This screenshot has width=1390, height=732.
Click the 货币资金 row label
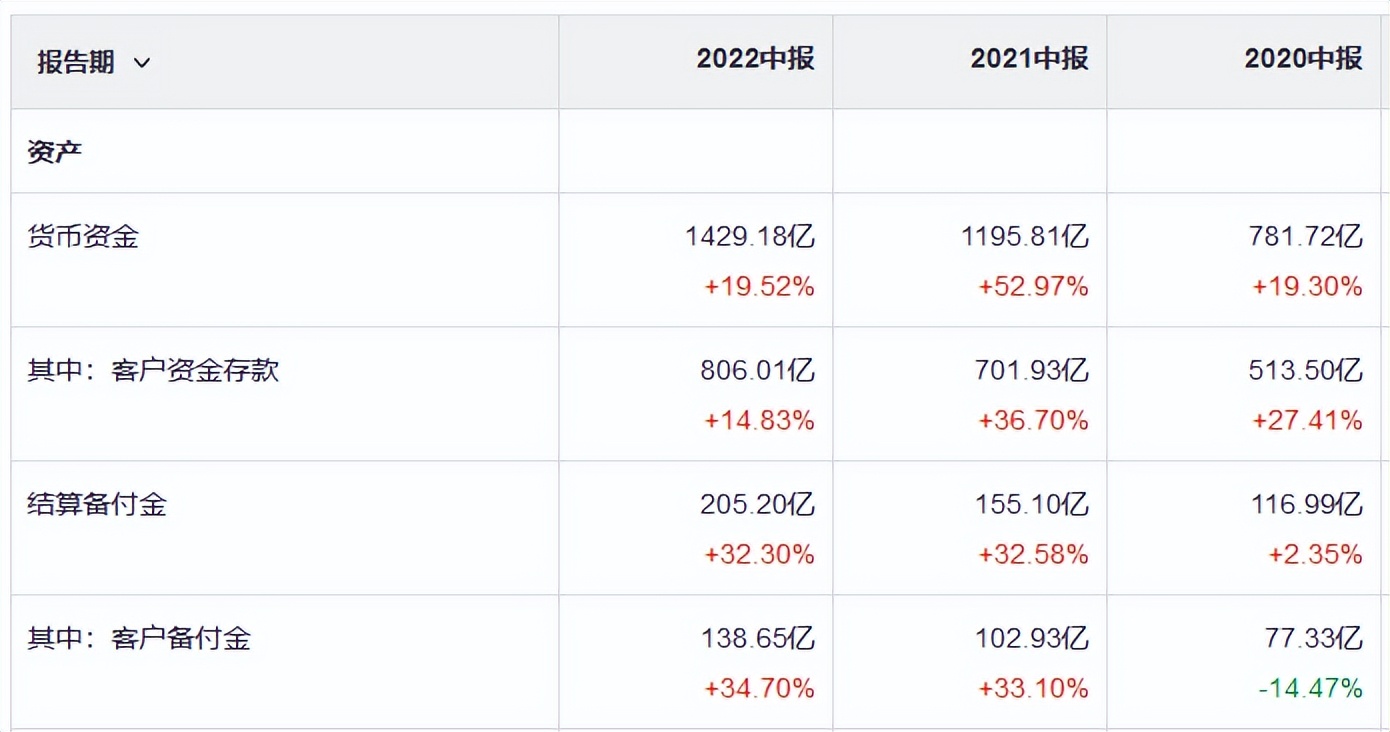[83, 237]
